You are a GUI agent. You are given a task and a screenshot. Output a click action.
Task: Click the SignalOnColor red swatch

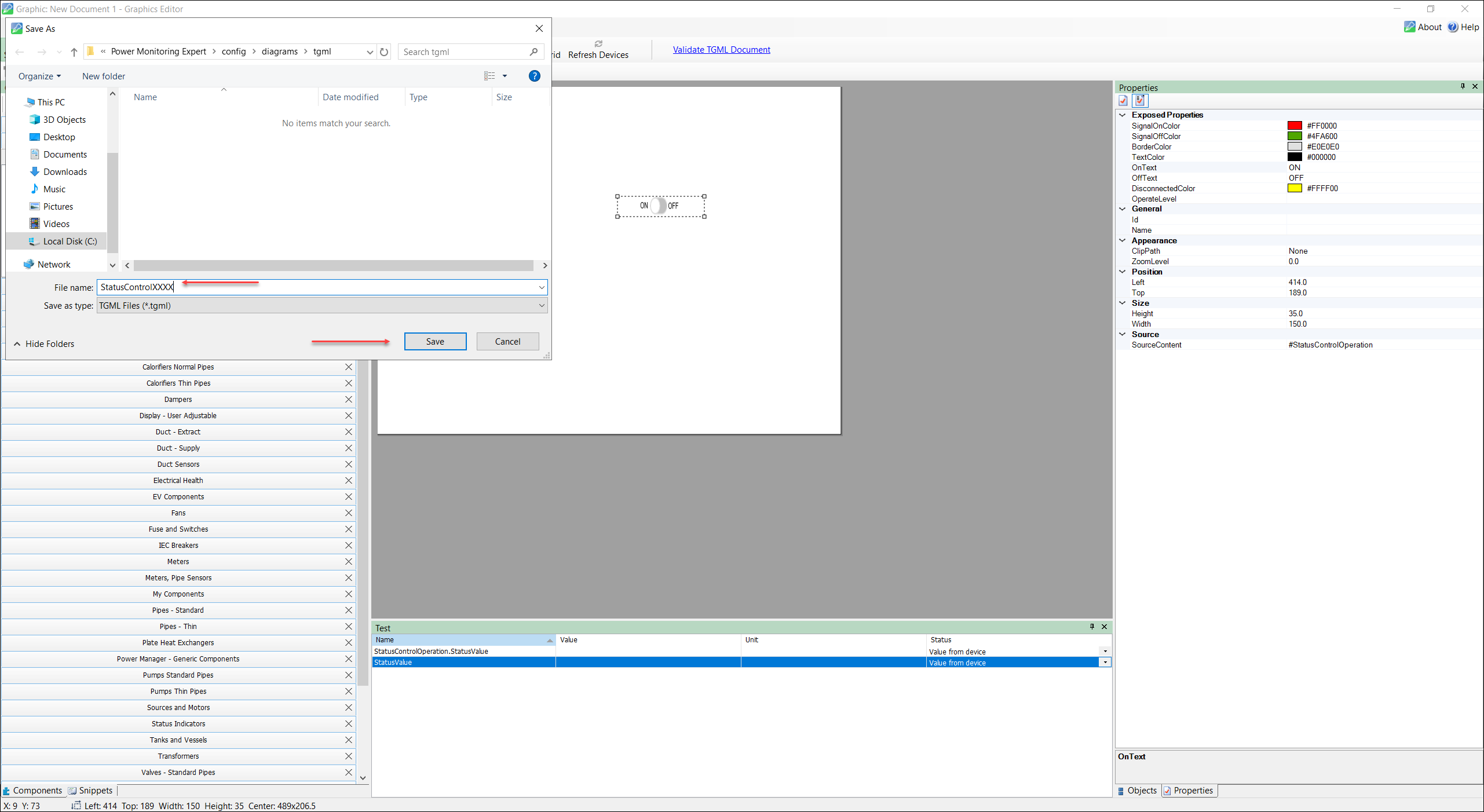(x=1295, y=126)
